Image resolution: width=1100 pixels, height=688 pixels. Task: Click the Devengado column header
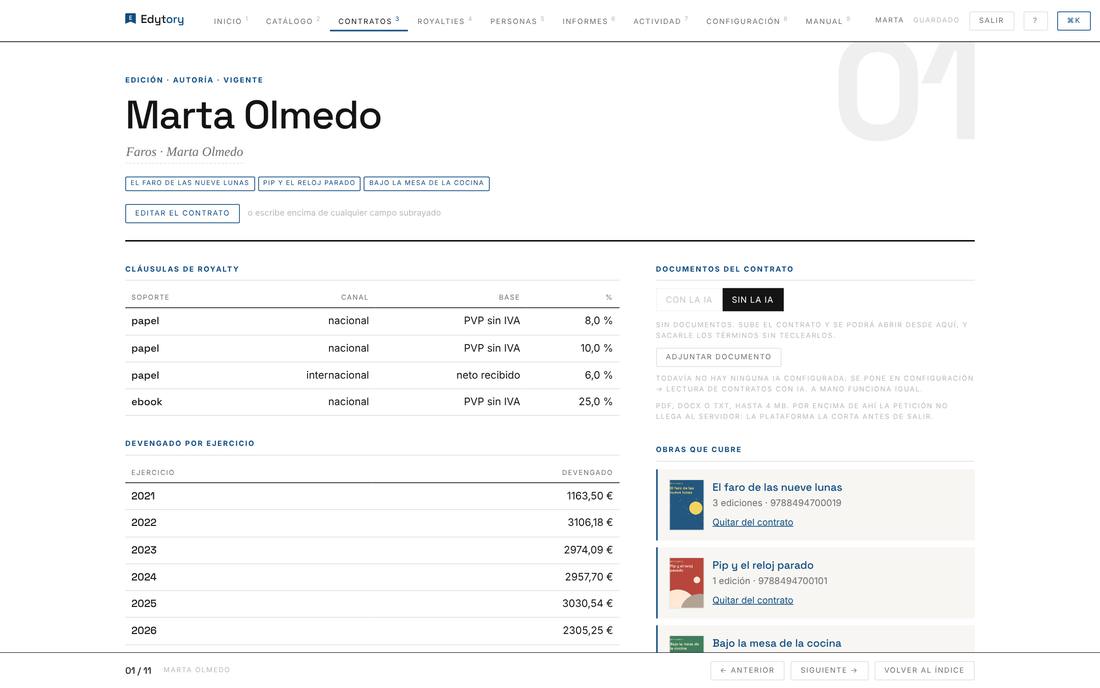click(587, 473)
